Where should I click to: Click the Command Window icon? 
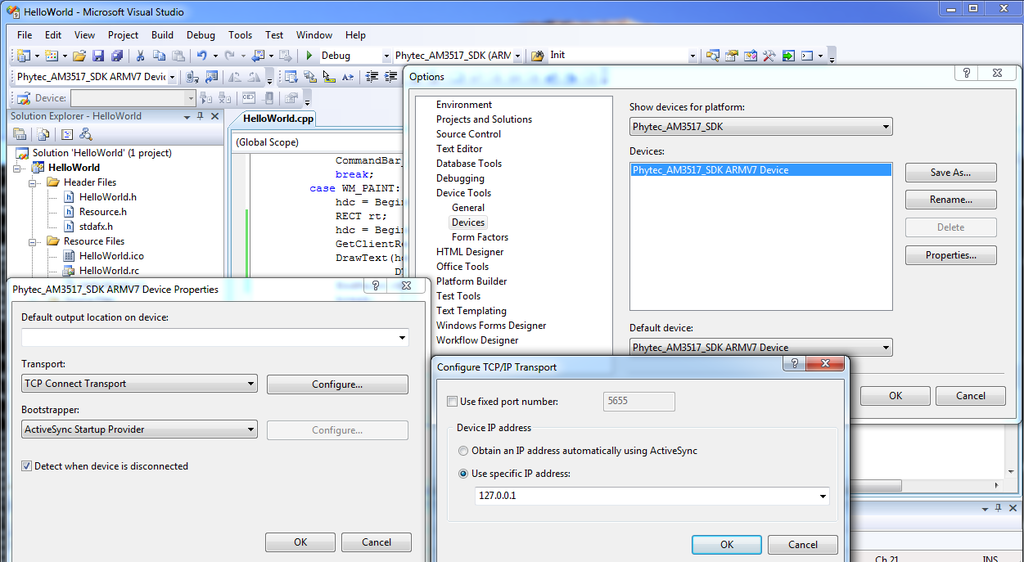[807, 56]
